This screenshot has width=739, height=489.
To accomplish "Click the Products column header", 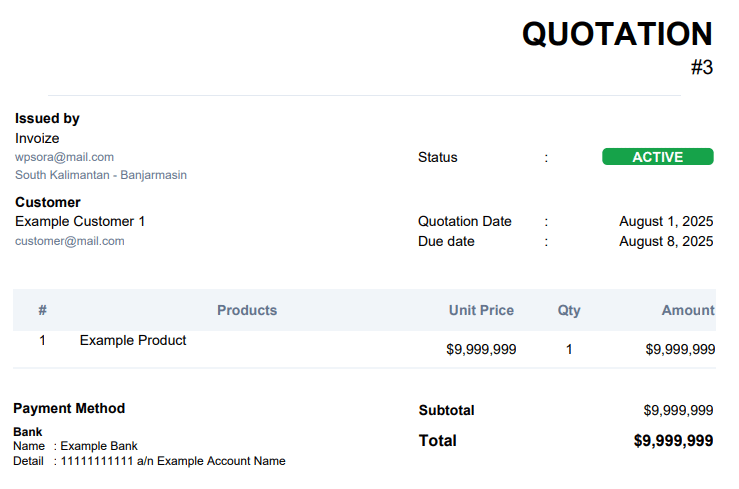I will [x=247, y=310].
